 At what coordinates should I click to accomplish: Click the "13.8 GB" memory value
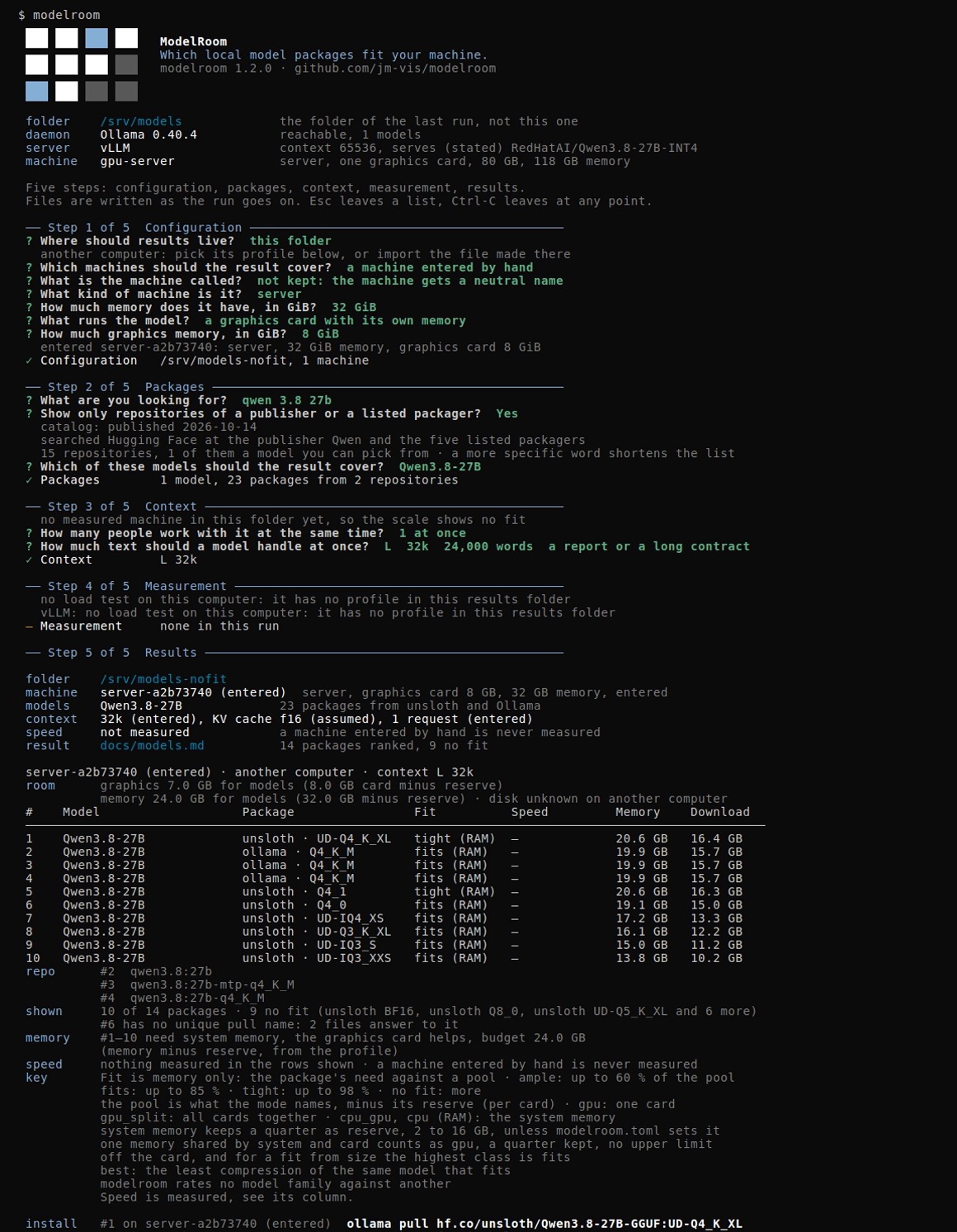tap(642, 957)
